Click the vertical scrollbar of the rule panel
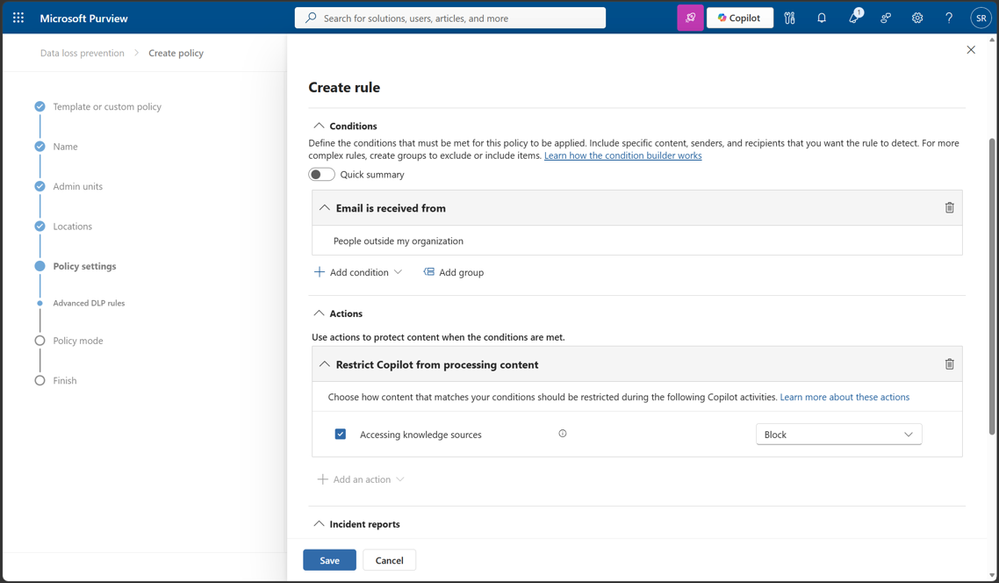This screenshot has height=583, width=999. [992, 286]
